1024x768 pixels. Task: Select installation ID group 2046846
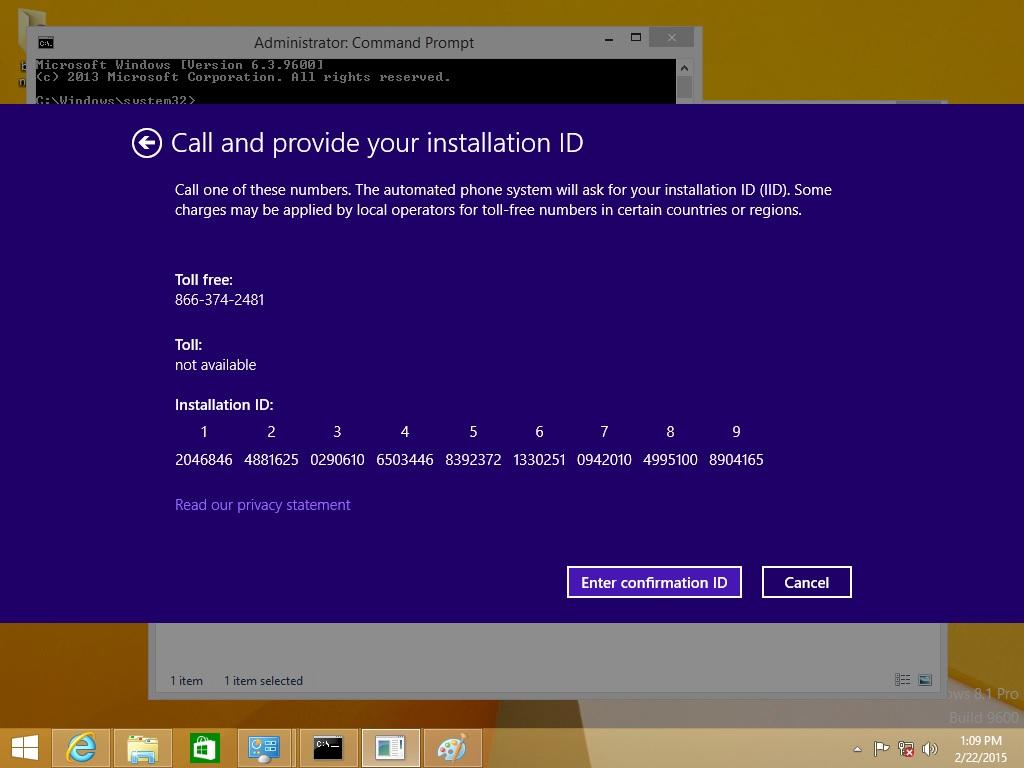[204, 460]
